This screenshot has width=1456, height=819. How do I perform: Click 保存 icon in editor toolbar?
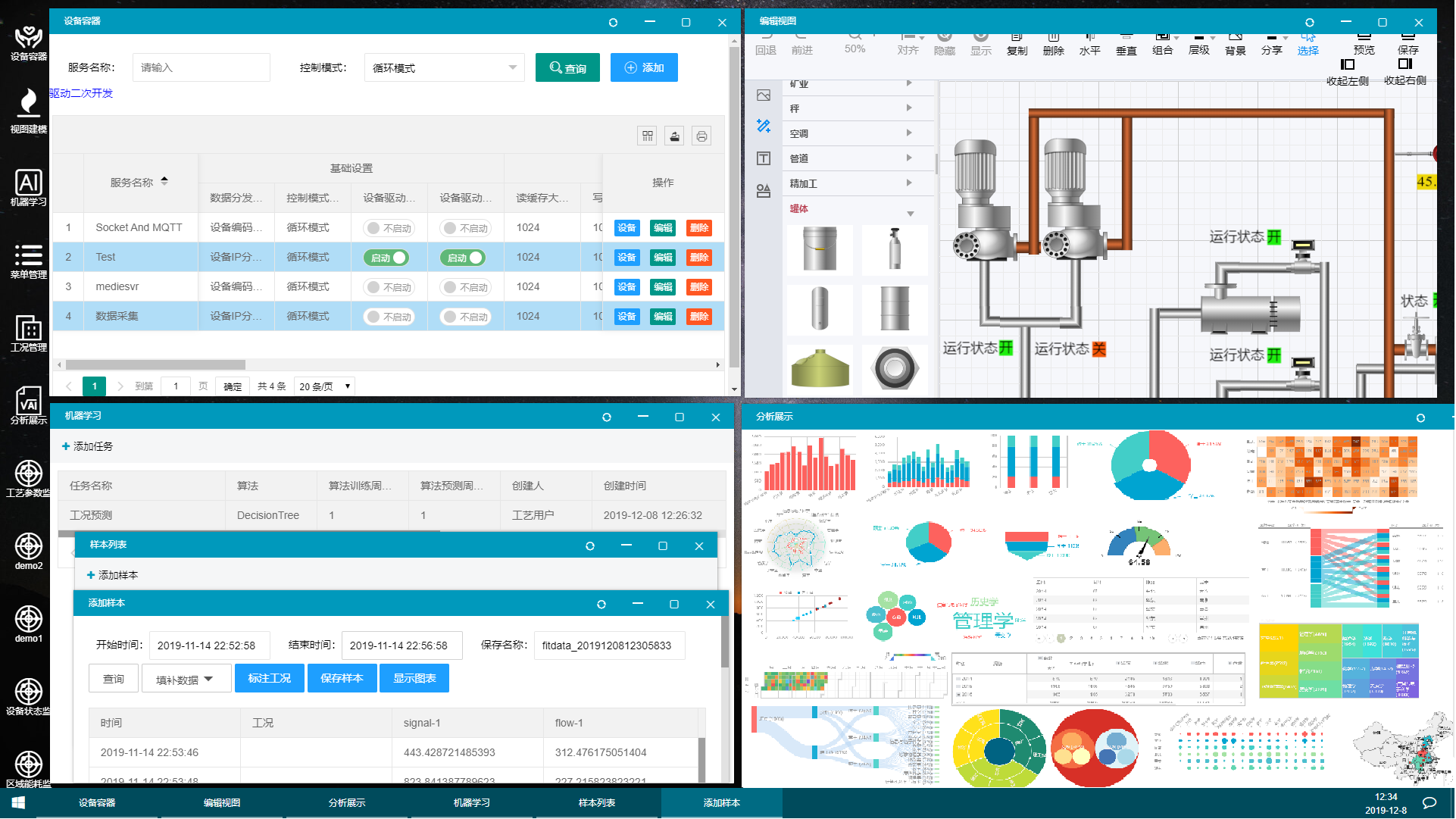pyautogui.click(x=1408, y=42)
